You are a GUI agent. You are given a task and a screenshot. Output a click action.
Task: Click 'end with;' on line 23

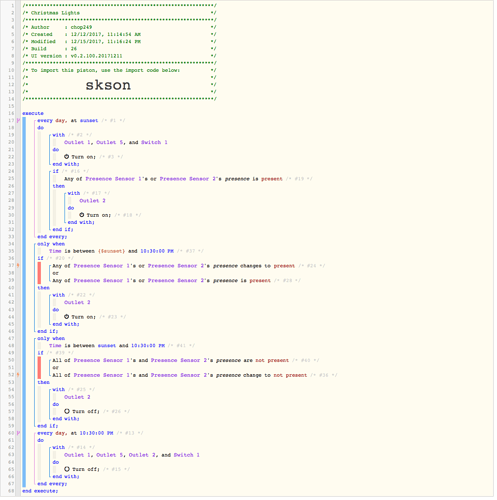click(x=66, y=164)
